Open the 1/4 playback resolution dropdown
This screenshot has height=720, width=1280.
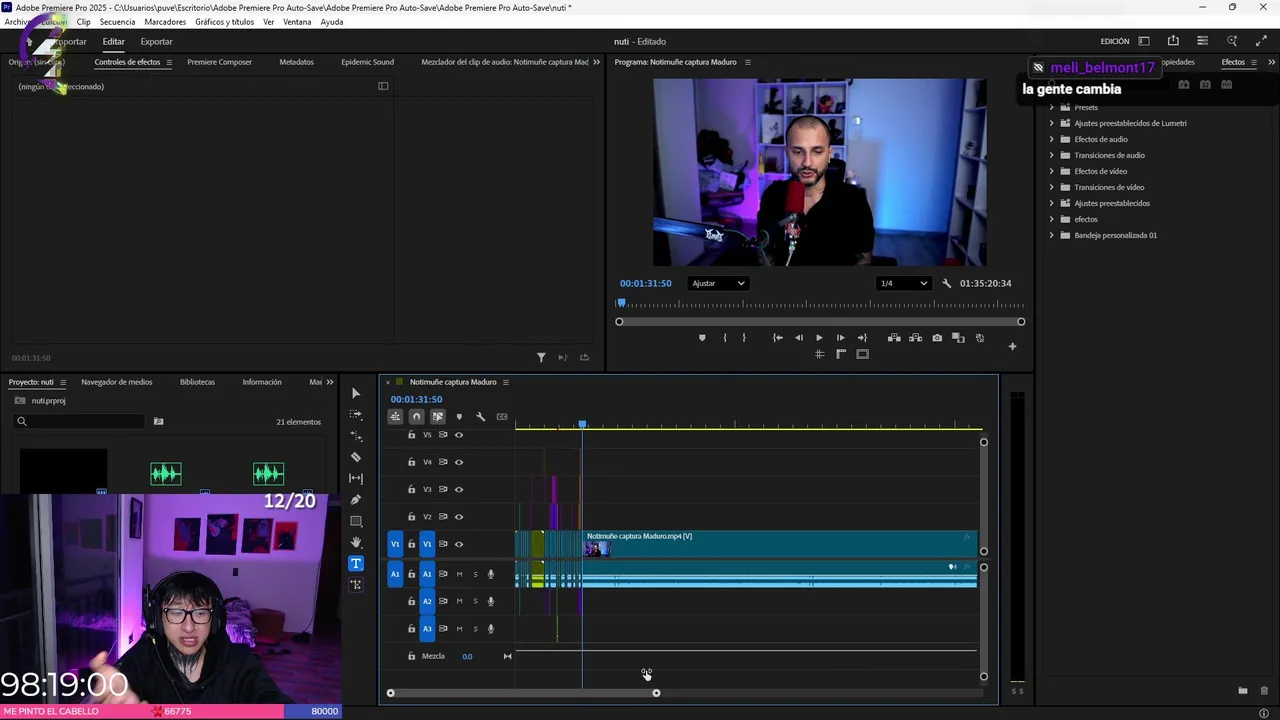click(903, 283)
